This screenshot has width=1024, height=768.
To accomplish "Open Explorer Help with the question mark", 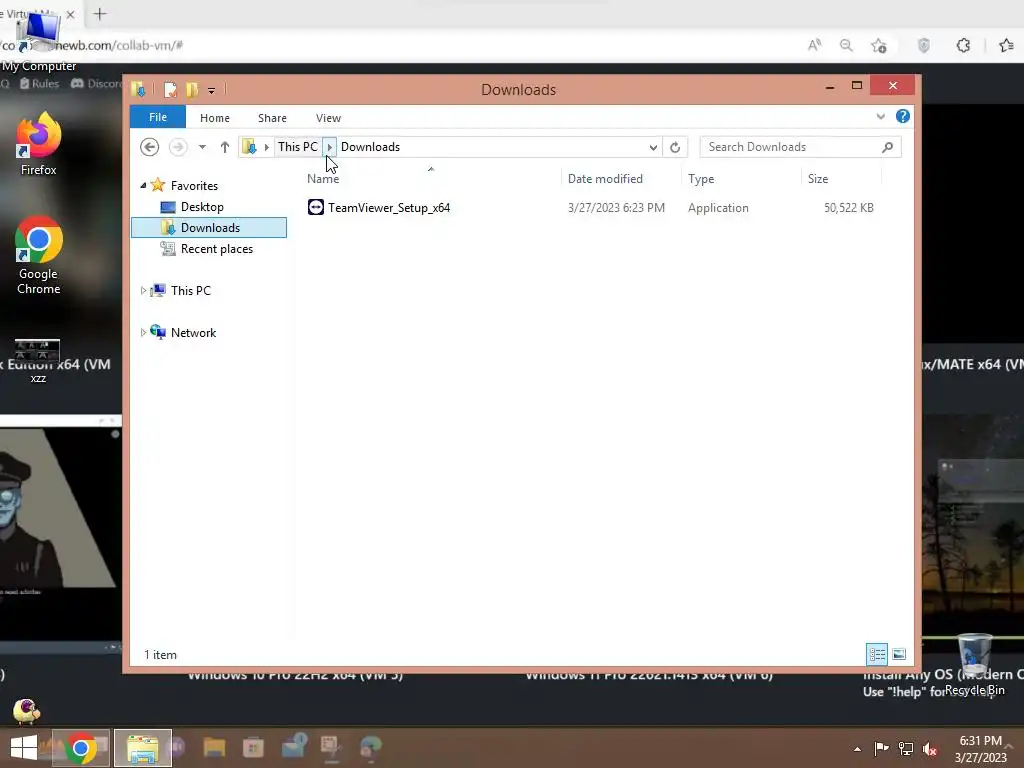I will (903, 116).
